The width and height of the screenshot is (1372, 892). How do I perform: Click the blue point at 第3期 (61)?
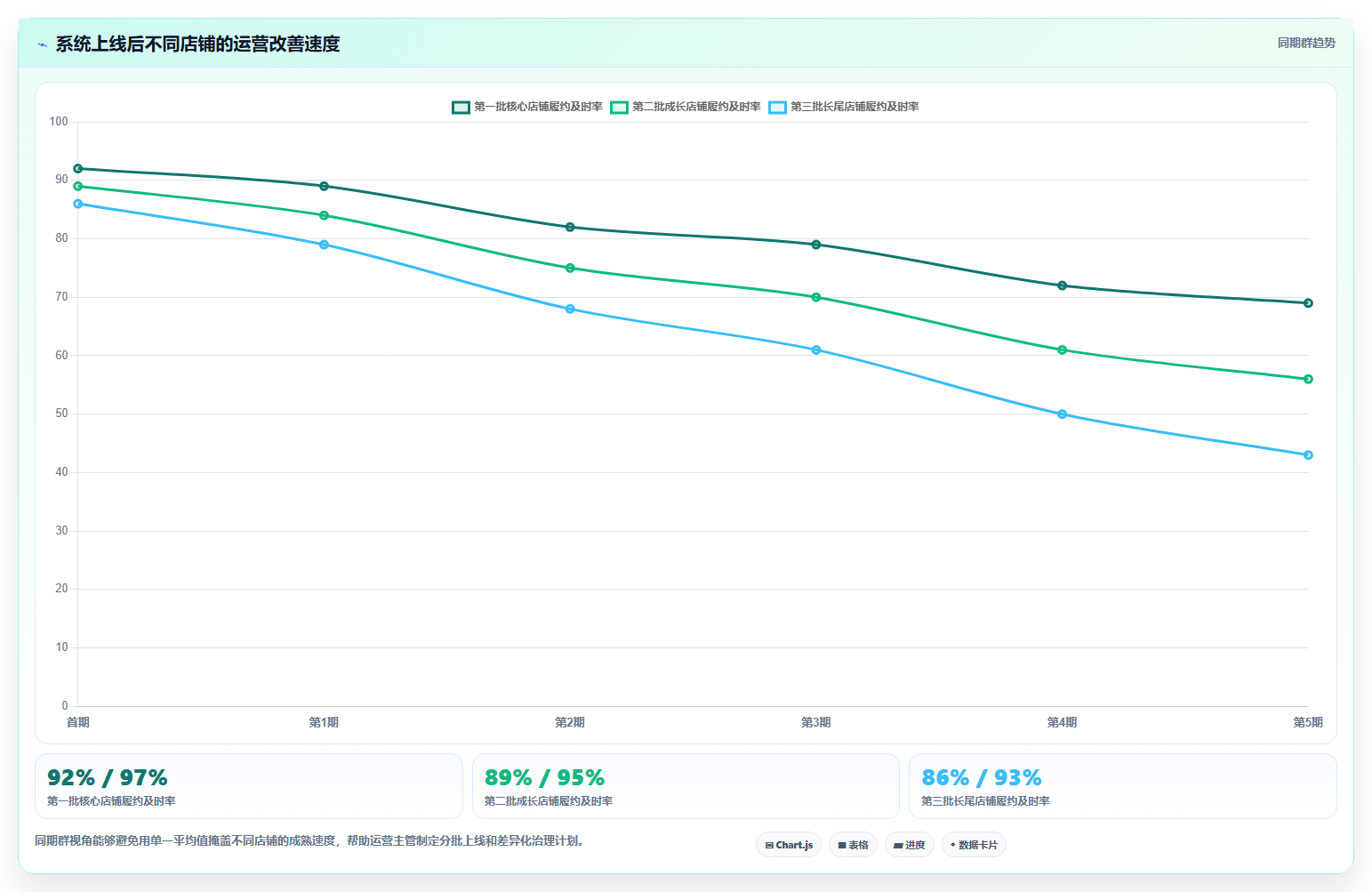coord(816,350)
